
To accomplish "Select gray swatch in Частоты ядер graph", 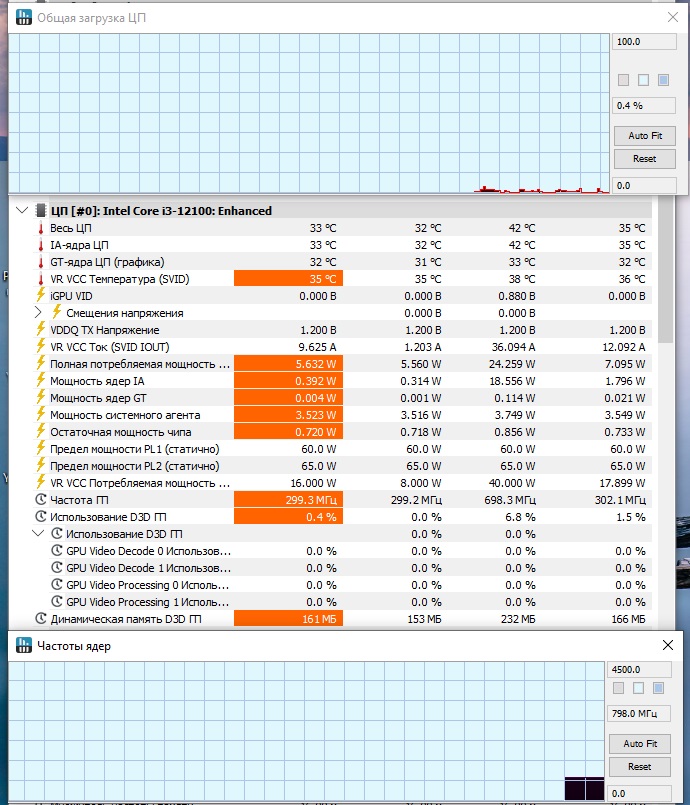I will click(619, 688).
